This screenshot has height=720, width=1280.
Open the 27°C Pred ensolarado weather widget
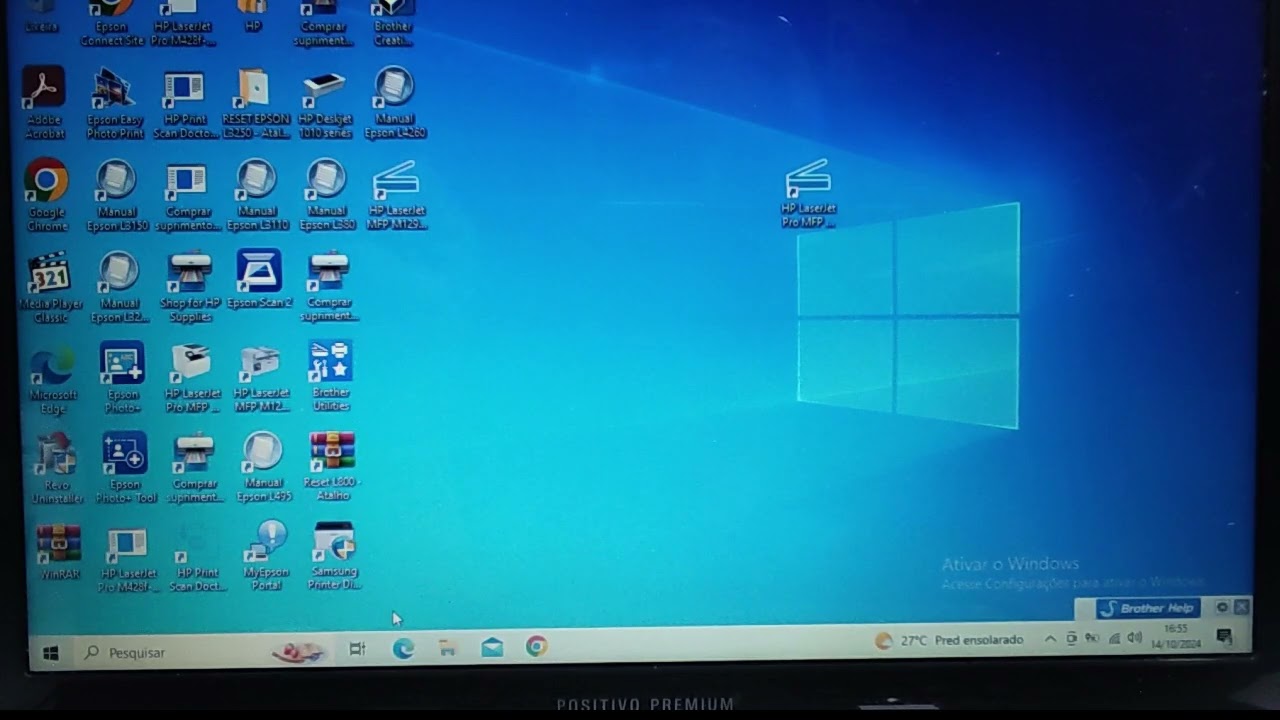[x=949, y=640]
